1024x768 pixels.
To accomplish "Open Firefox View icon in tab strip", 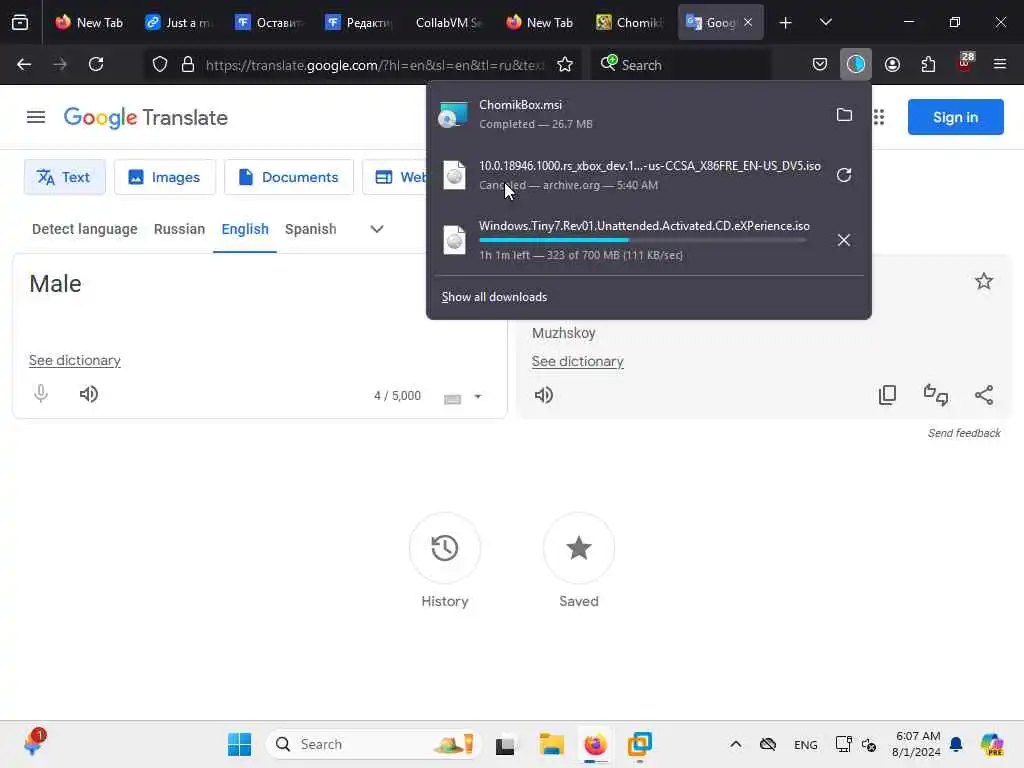I will [x=20, y=22].
